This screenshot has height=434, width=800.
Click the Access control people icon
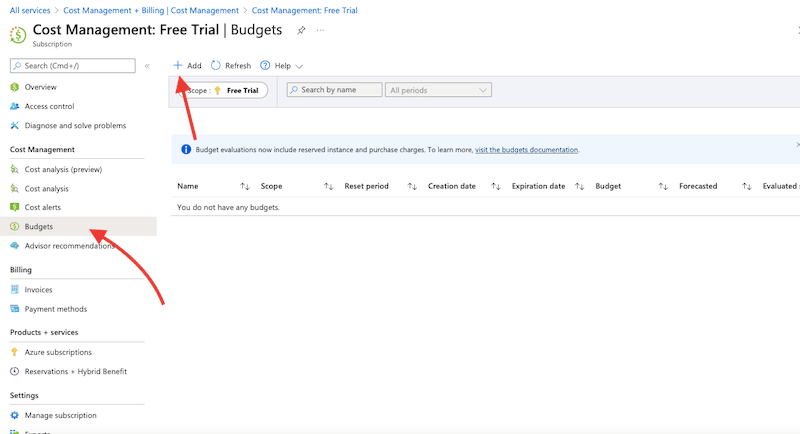pyautogui.click(x=15, y=106)
